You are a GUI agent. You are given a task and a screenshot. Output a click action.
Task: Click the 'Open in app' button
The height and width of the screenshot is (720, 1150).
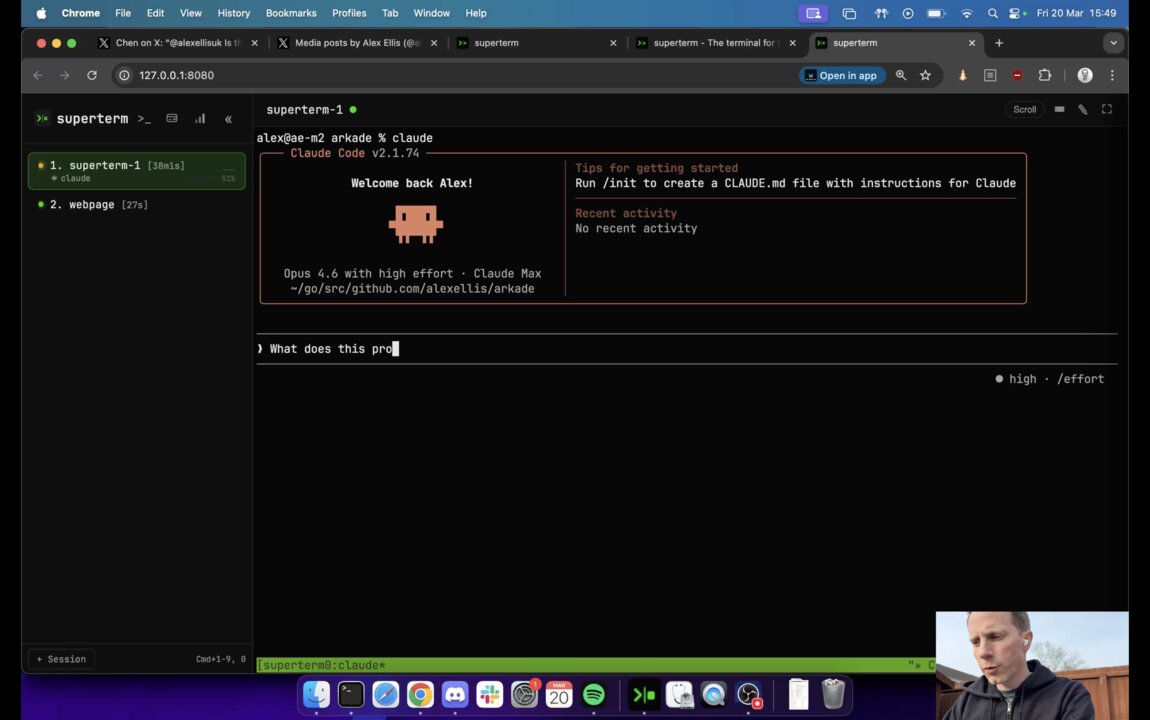coord(839,75)
